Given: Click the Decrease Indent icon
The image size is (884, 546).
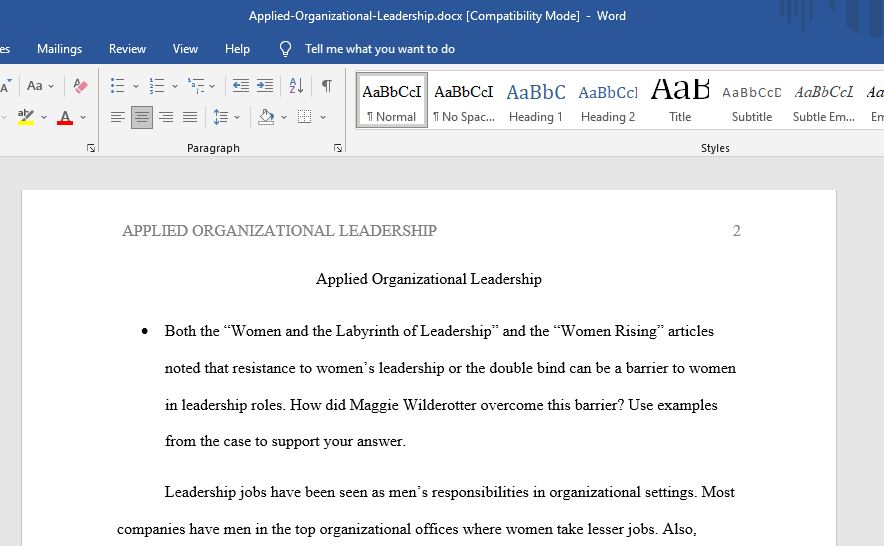Looking at the screenshot, I should [241, 86].
